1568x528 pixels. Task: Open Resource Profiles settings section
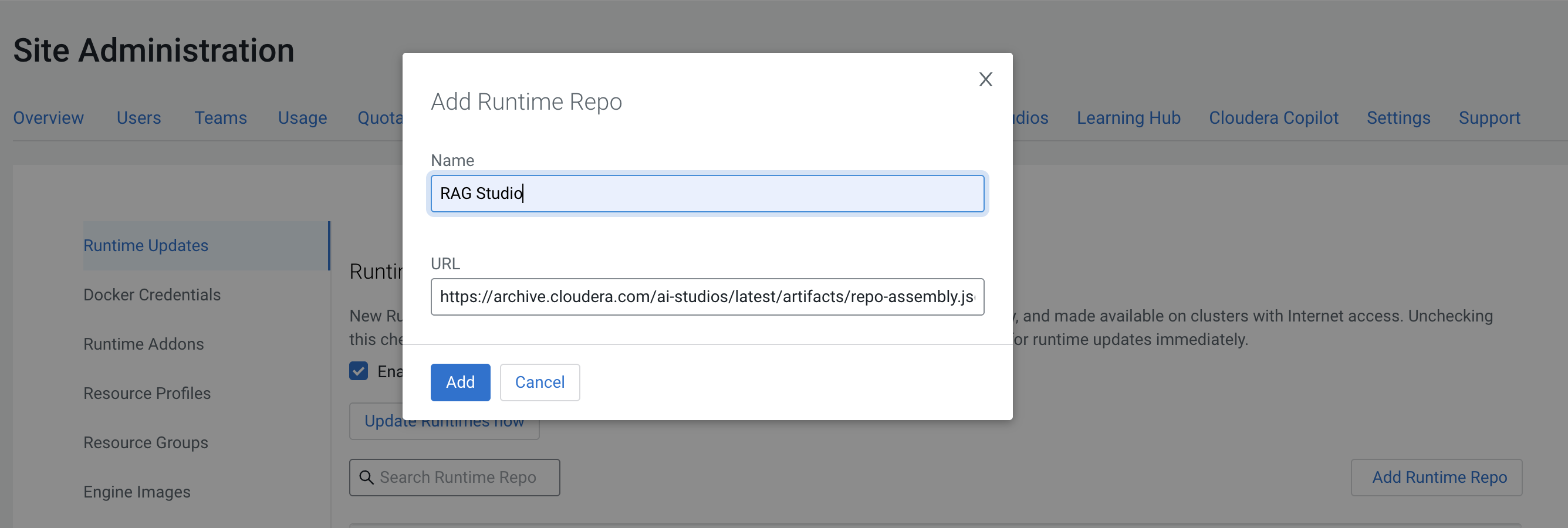(147, 394)
